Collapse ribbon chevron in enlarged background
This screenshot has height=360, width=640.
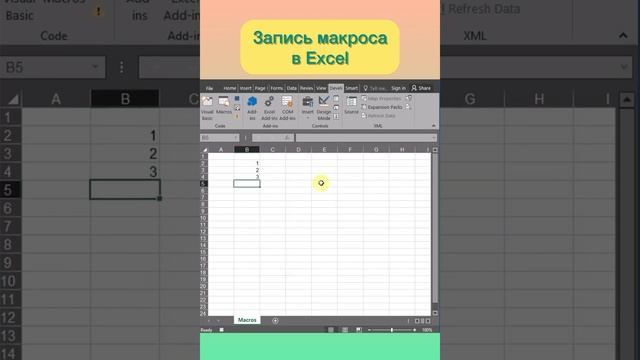point(623,36)
